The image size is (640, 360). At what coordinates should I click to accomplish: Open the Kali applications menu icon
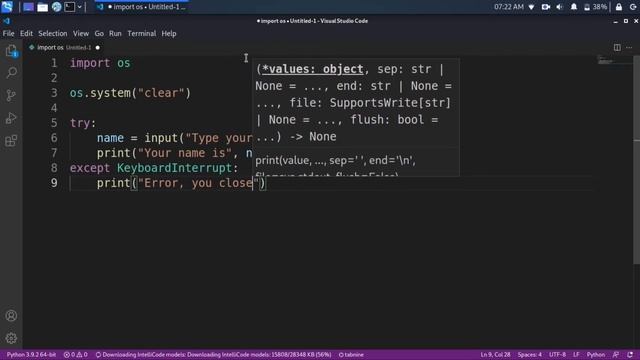7,7
